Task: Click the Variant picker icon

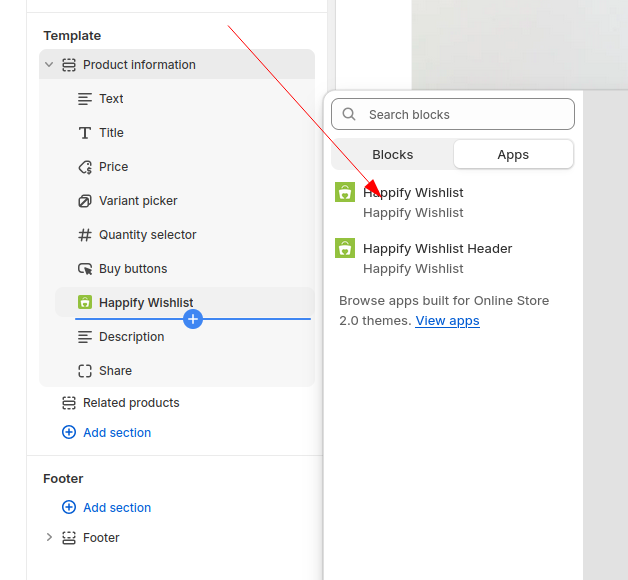Action: (x=85, y=201)
